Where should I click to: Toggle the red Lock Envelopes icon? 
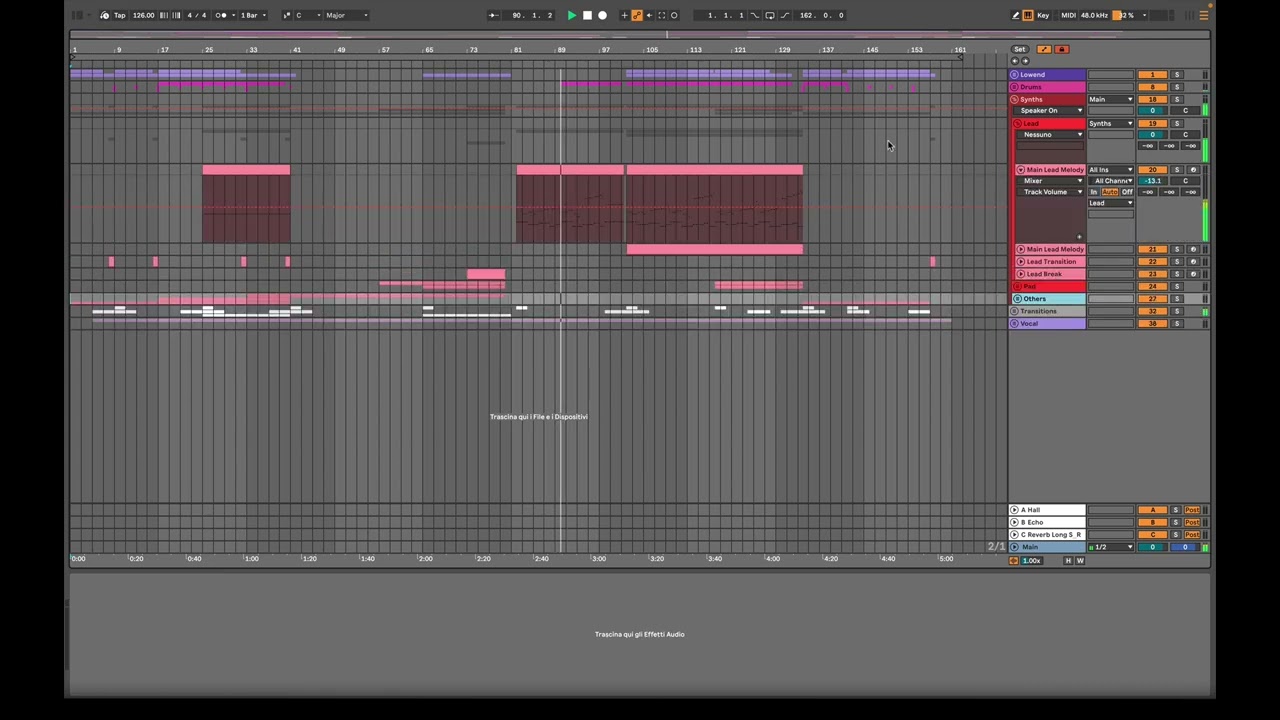(1062, 49)
